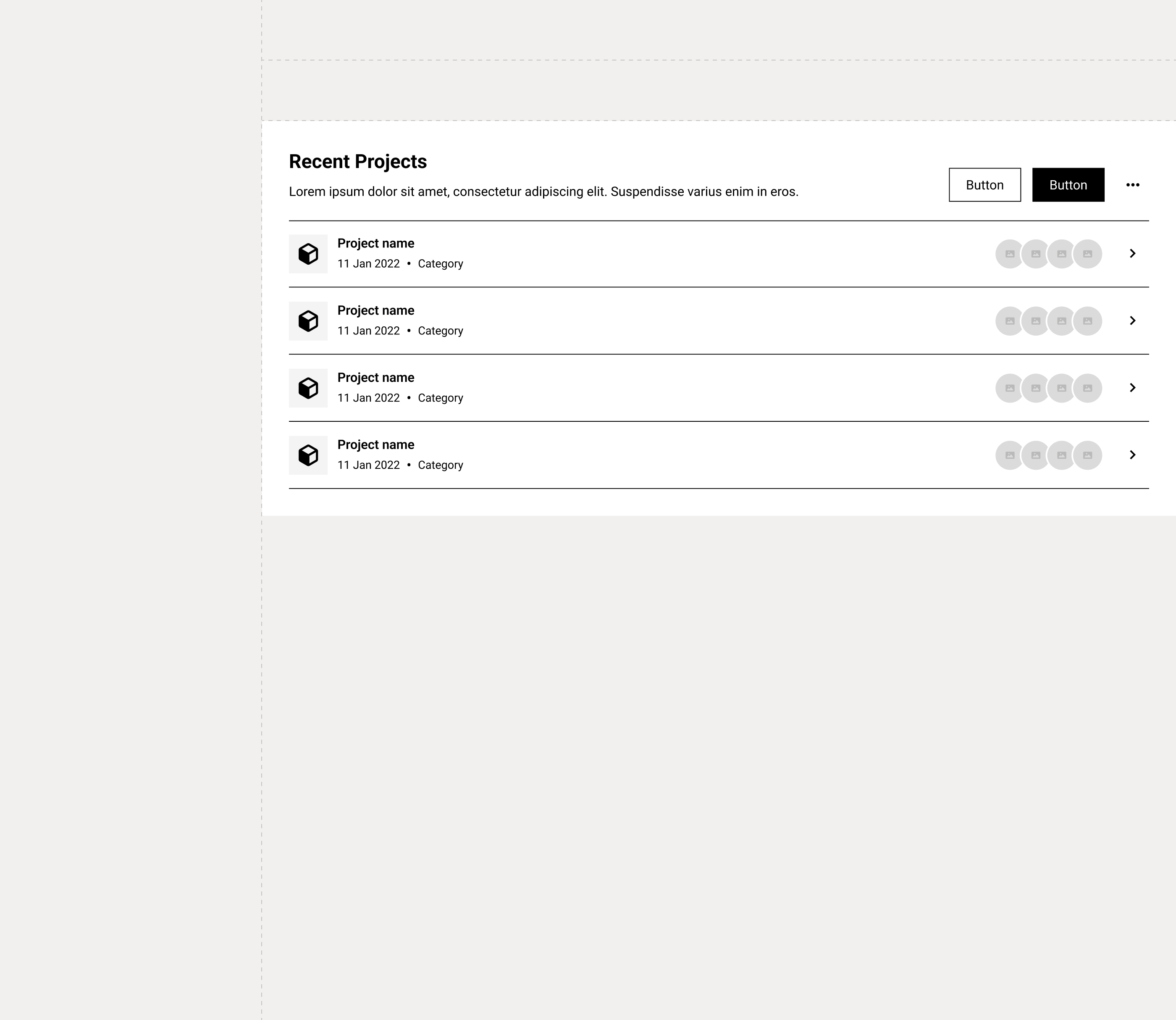Select first avatar in first project row
The width and height of the screenshot is (1176, 1020).
coord(1009,254)
